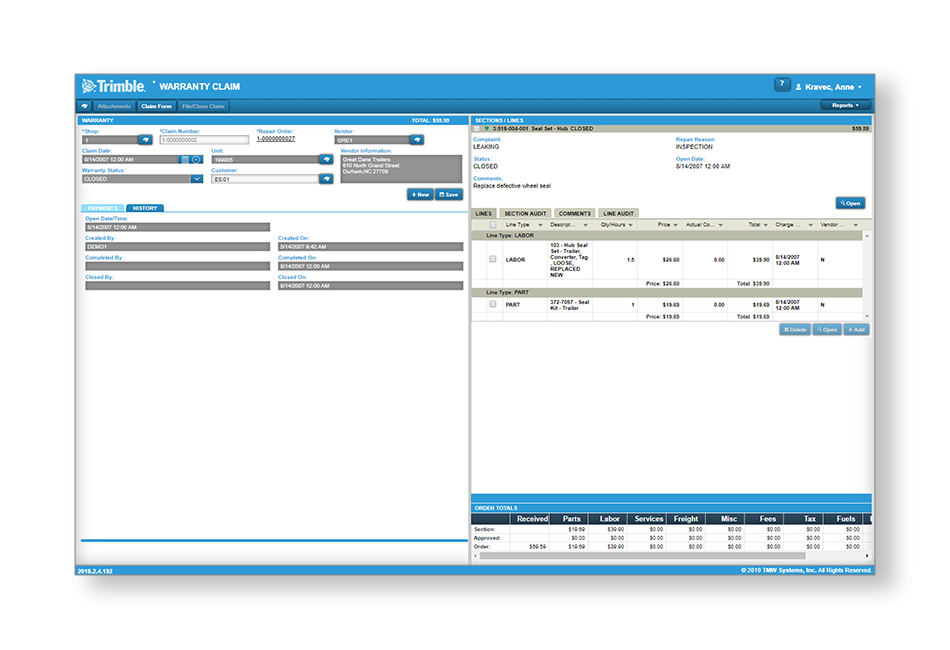
Task: Open the Reports dropdown menu
Action: coord(846,105)
